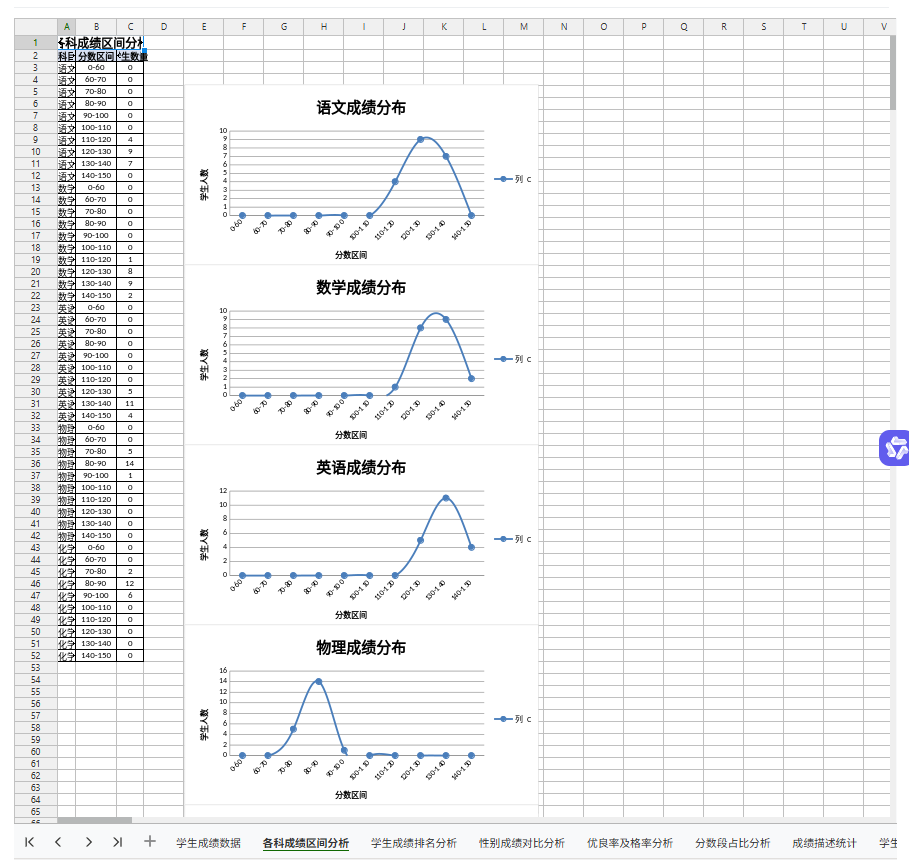Switch to 学生成绩数据 sheet tab

[208, 843]
